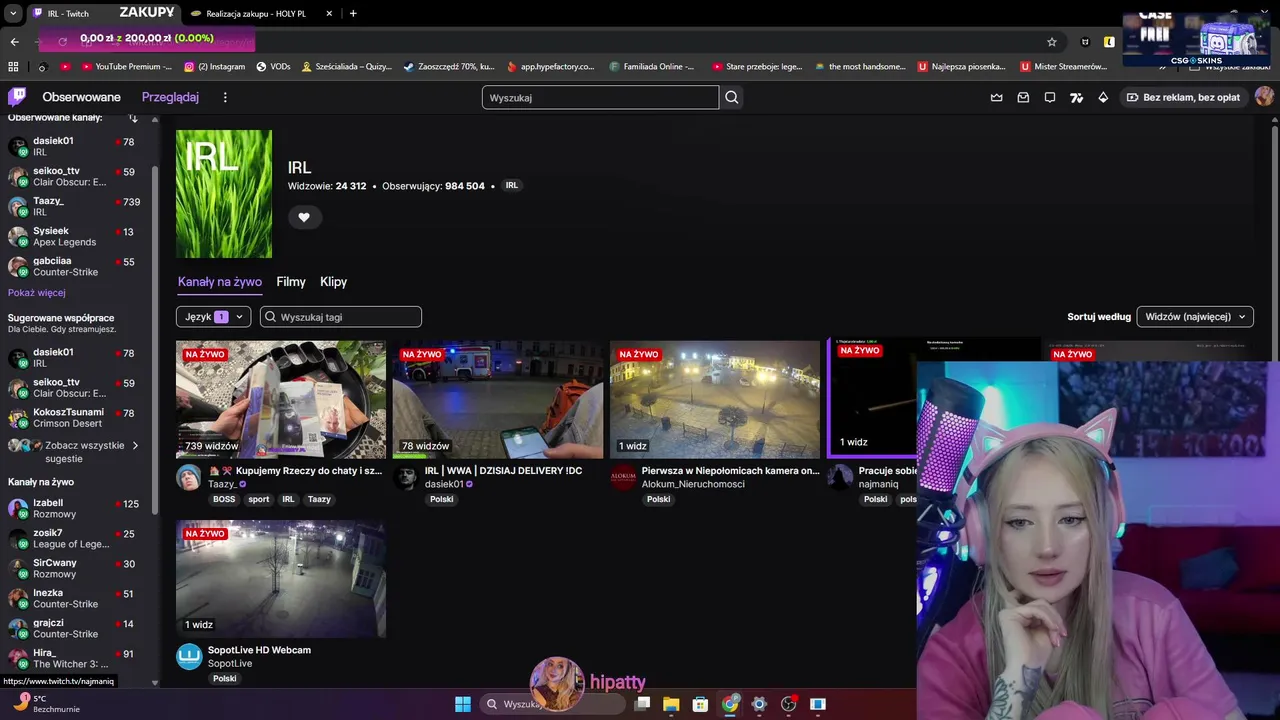Click the sidebar vertical scrollbar
The height and width of the screenshot is (720, 1280).
(155, 340)
